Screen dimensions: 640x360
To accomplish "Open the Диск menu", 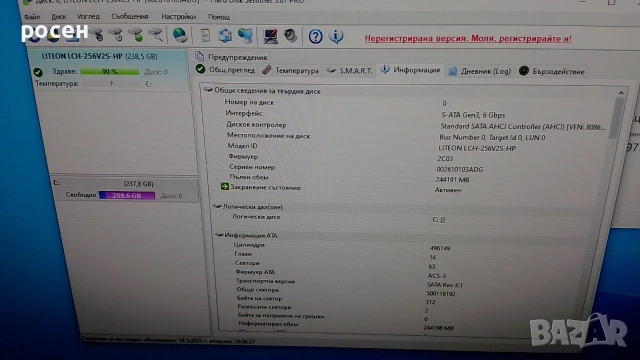I will 59,17.
